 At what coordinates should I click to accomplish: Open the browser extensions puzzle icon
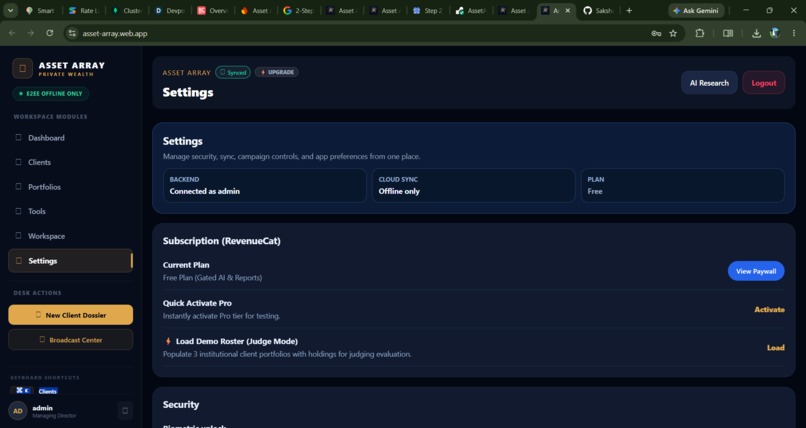click(x=700, y=33)
